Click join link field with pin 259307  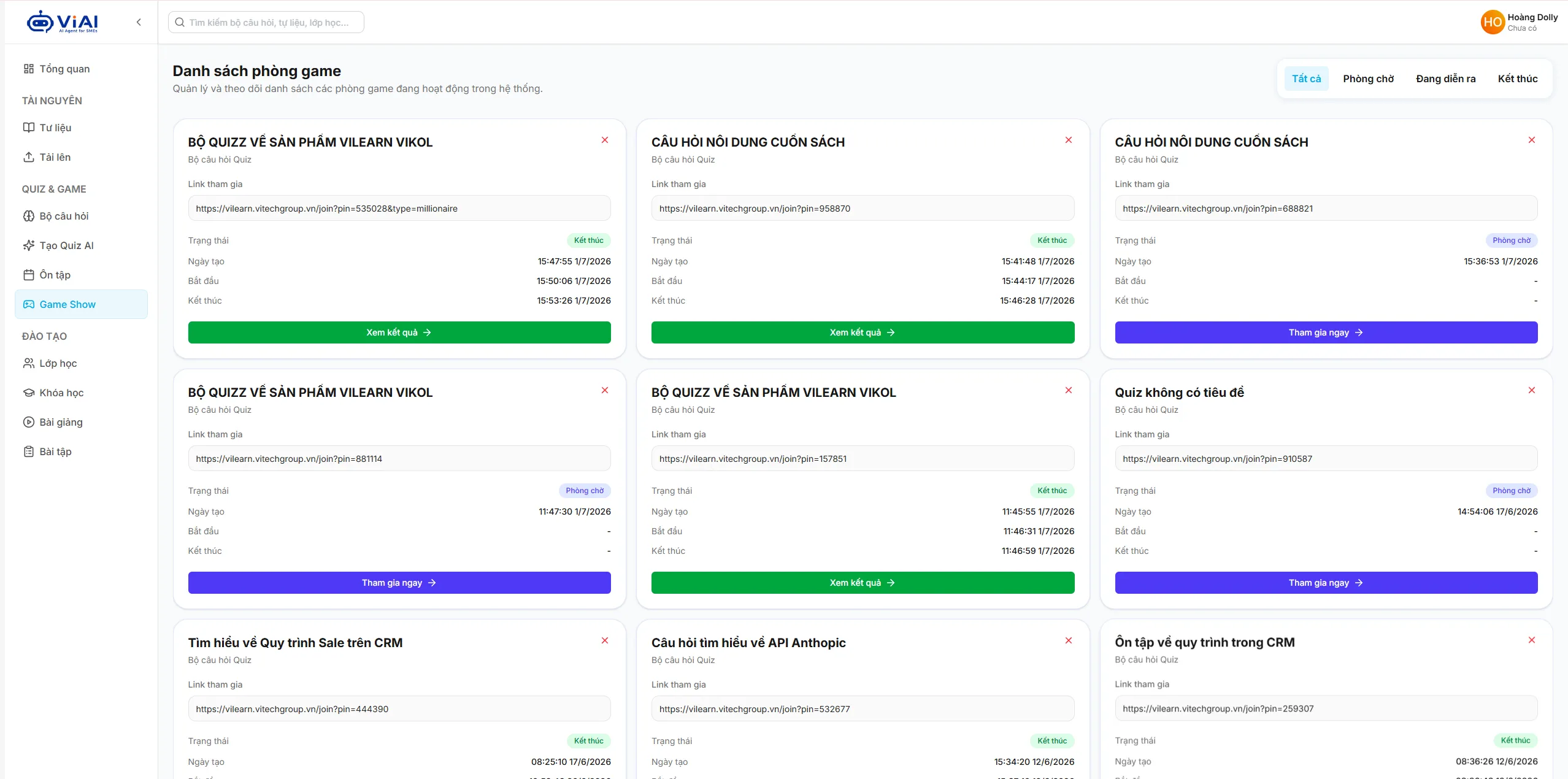[x=1326, y=708]
